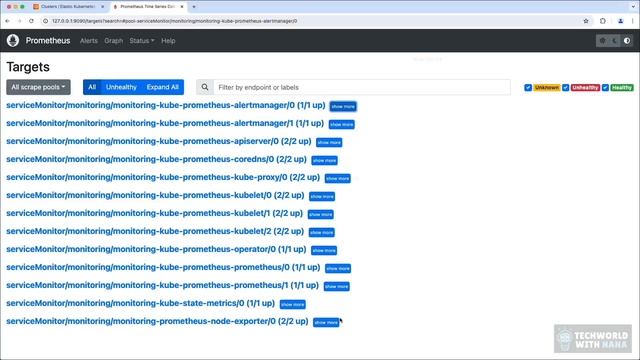Image resolution: width=640 pixels, height=360 pixels.
Task: Bookmark this page with the star icon
Action: point(586,21)
